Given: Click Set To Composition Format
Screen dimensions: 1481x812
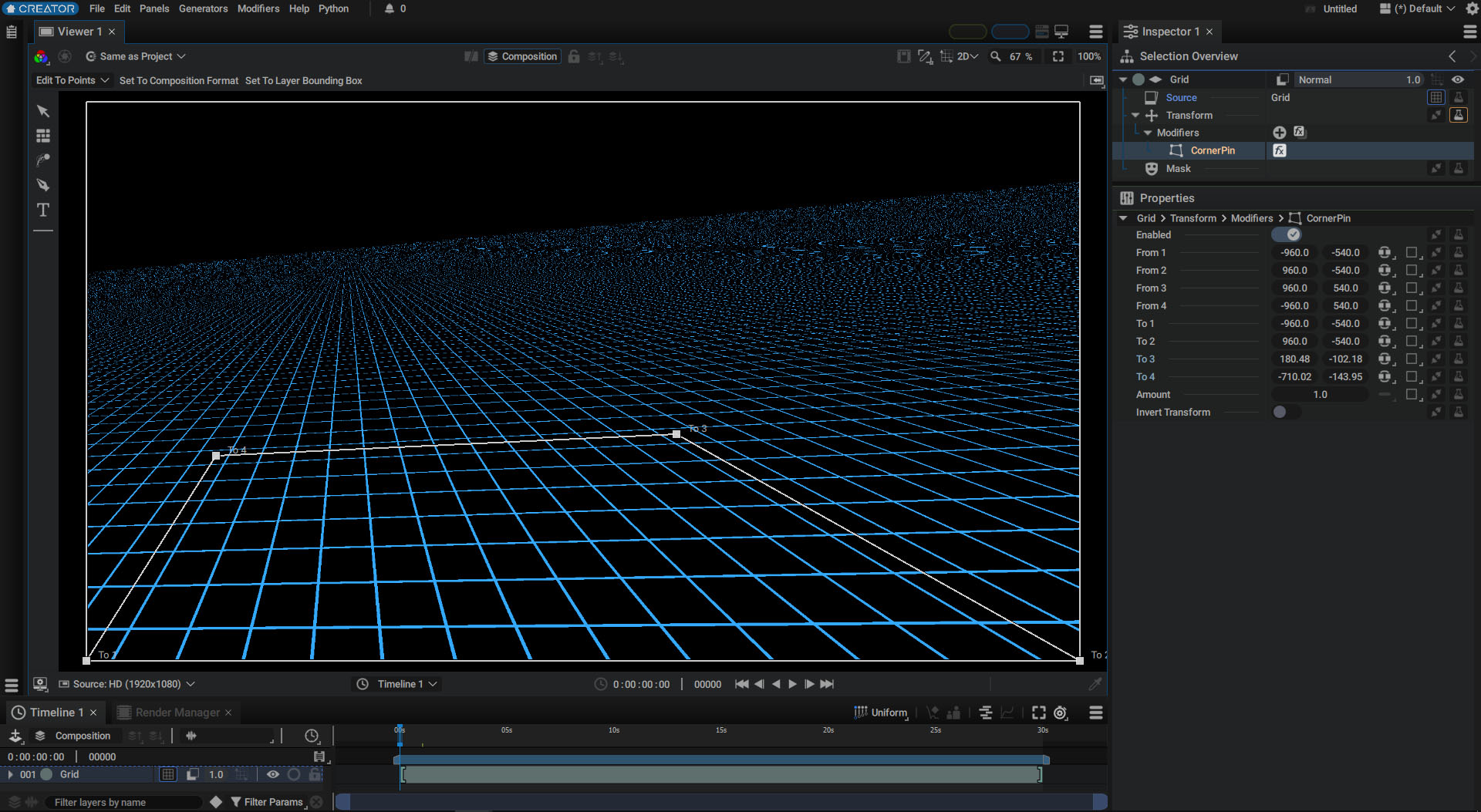Looking at the screenshot, I should click(179, 80).
